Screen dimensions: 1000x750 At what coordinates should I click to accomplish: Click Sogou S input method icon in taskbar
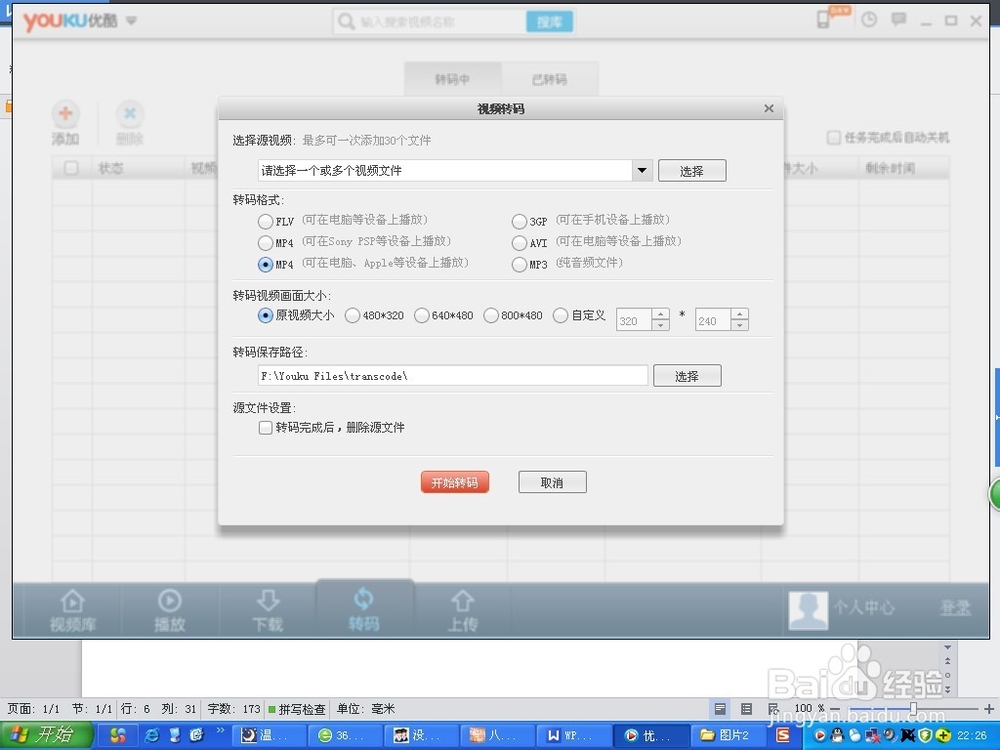click(x=783, y=735)
